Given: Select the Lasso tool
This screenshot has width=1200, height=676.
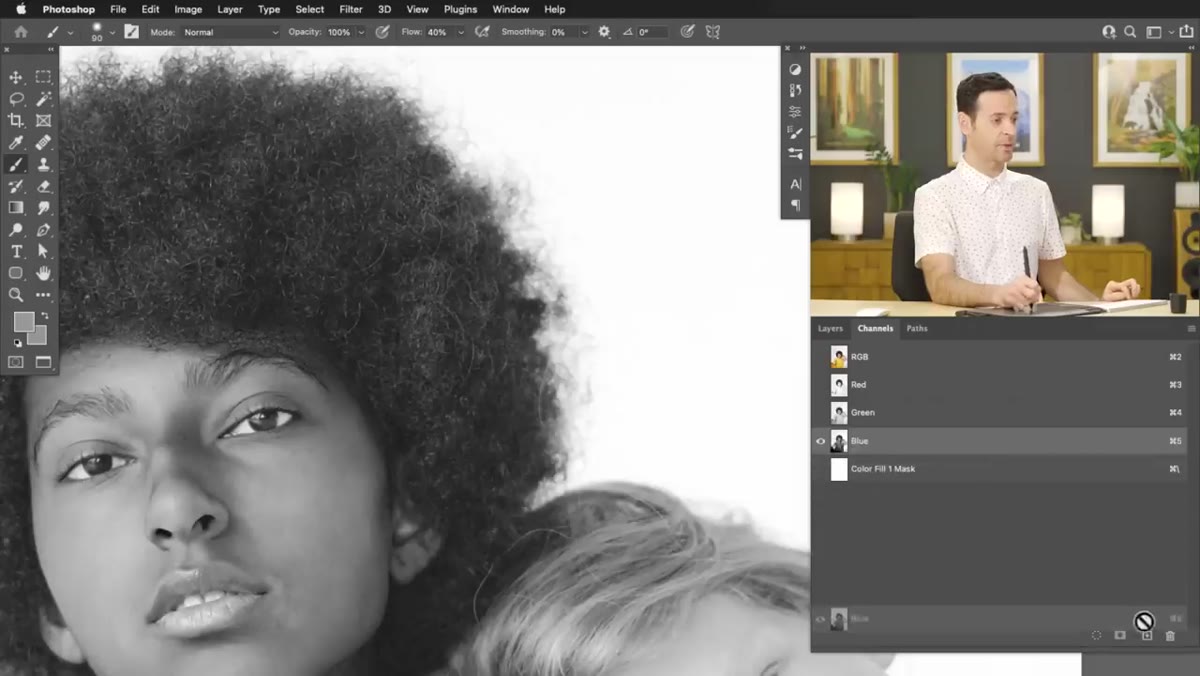Looking at the screenshot, I should click(16, 99).
